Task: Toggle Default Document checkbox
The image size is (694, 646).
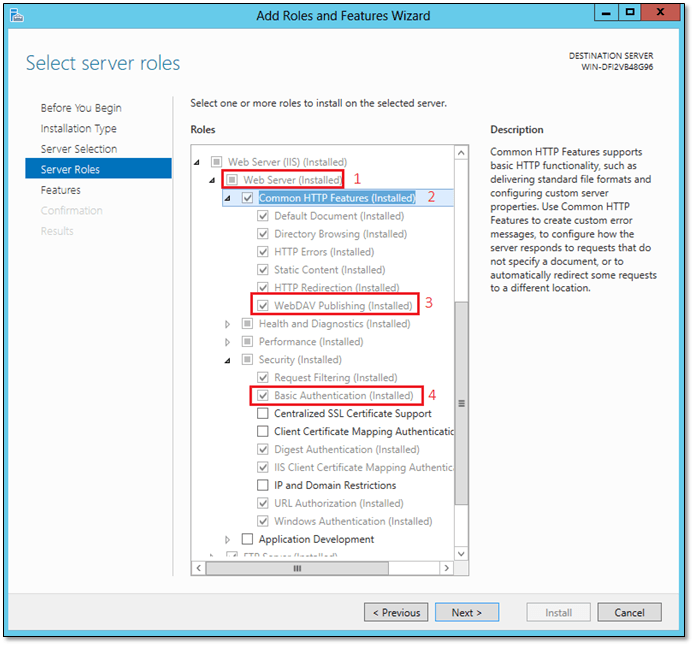Action: click(263, 216)
